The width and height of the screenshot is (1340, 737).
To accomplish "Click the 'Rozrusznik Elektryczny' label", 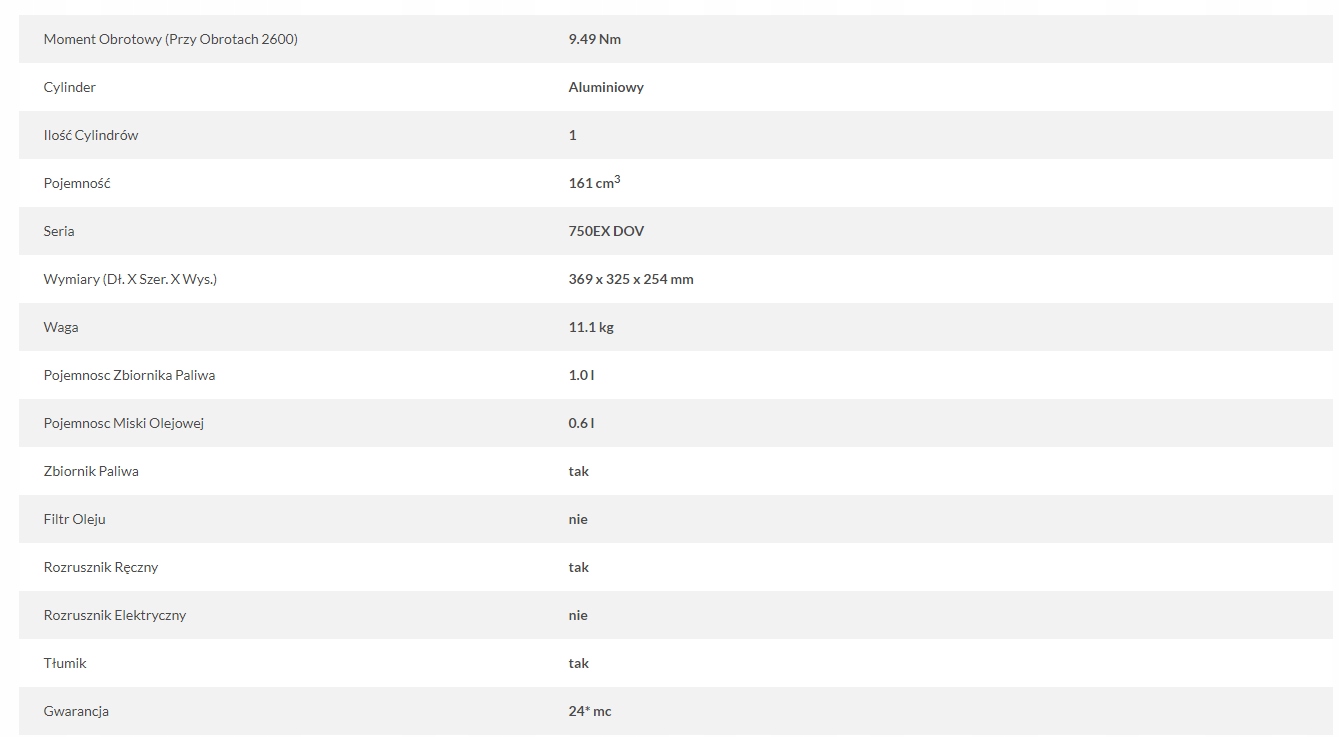I will [115, 615].
